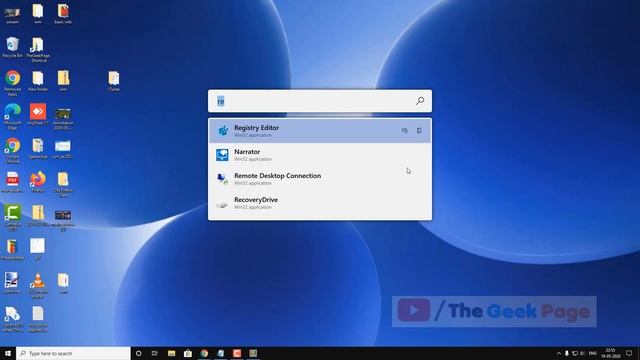Select TheGeekPage Shortcut on the desktop
The height and width of the screenshot is (360, 640).
pos(38,49)
